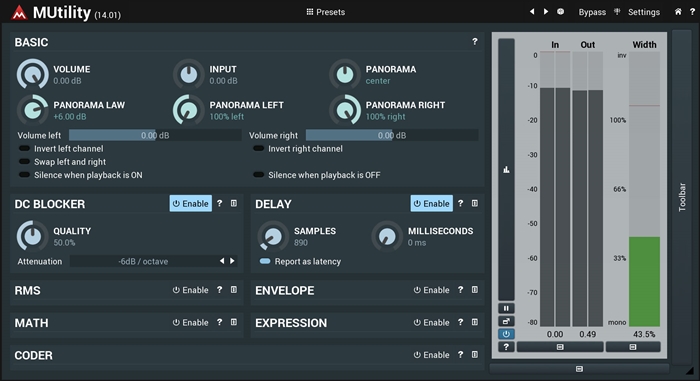Collapse Width meter button
This screenshot has width=700, height=381.
pos(633,347)
